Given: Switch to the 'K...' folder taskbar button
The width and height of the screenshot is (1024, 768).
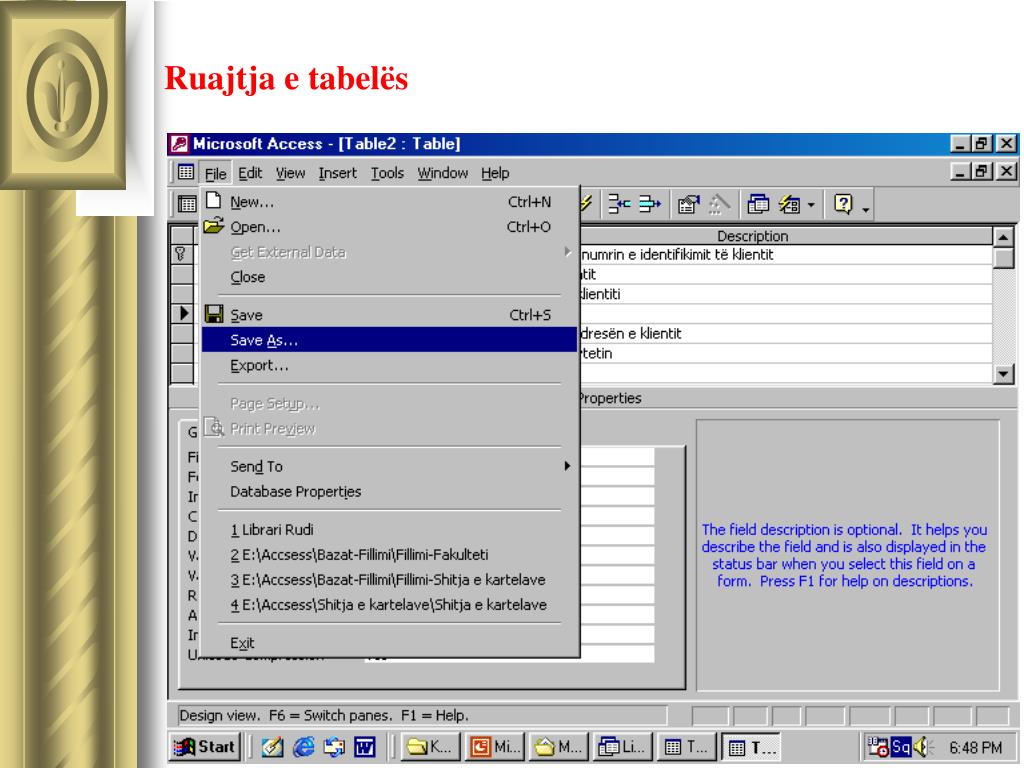Looking at the screenshot, I should 429,746.
